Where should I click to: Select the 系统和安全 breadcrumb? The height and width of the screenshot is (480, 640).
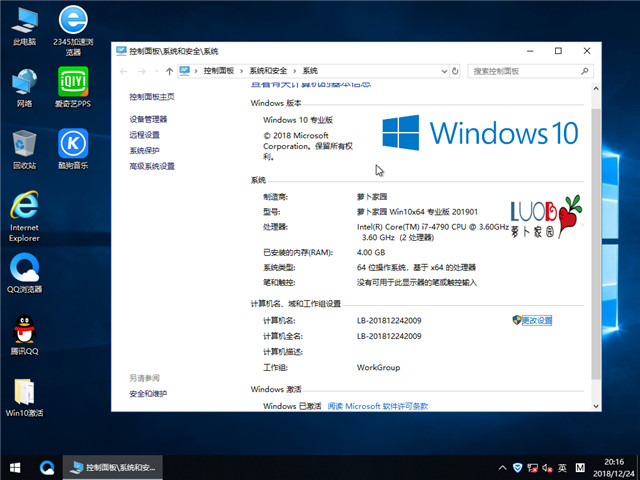[268, 71]
